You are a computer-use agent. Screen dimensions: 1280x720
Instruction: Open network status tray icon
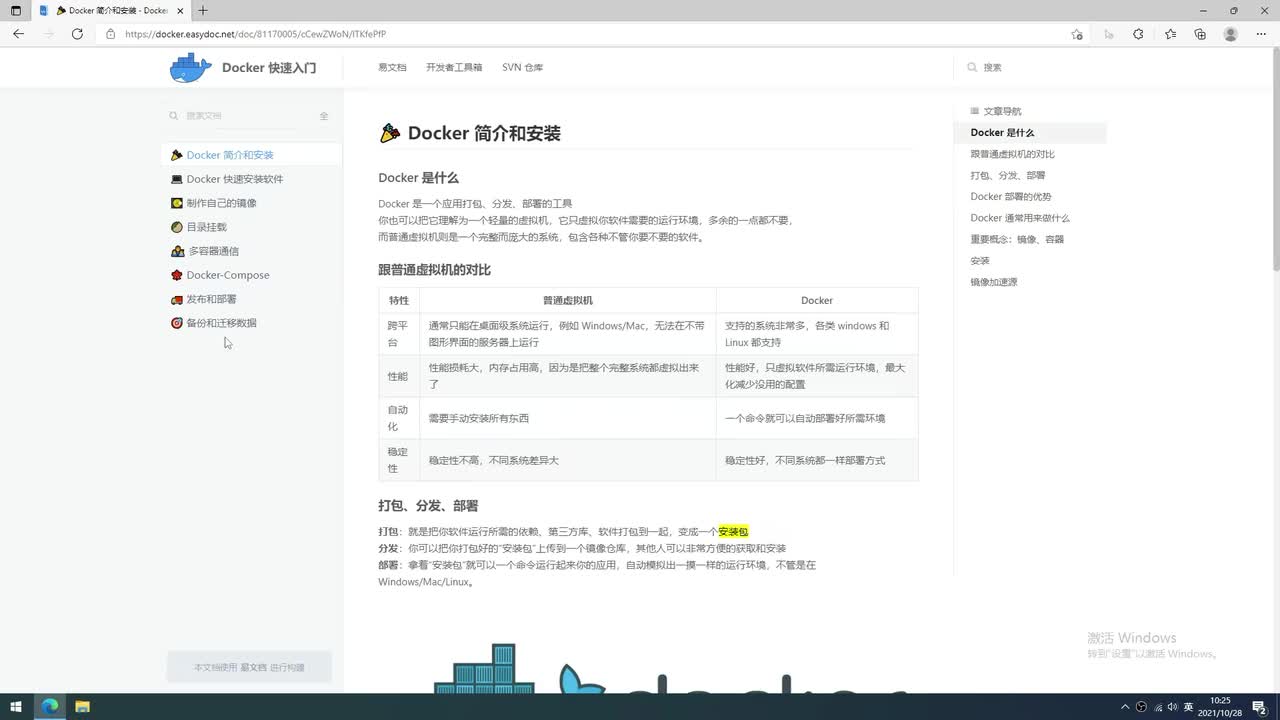tap(1157, 707)
